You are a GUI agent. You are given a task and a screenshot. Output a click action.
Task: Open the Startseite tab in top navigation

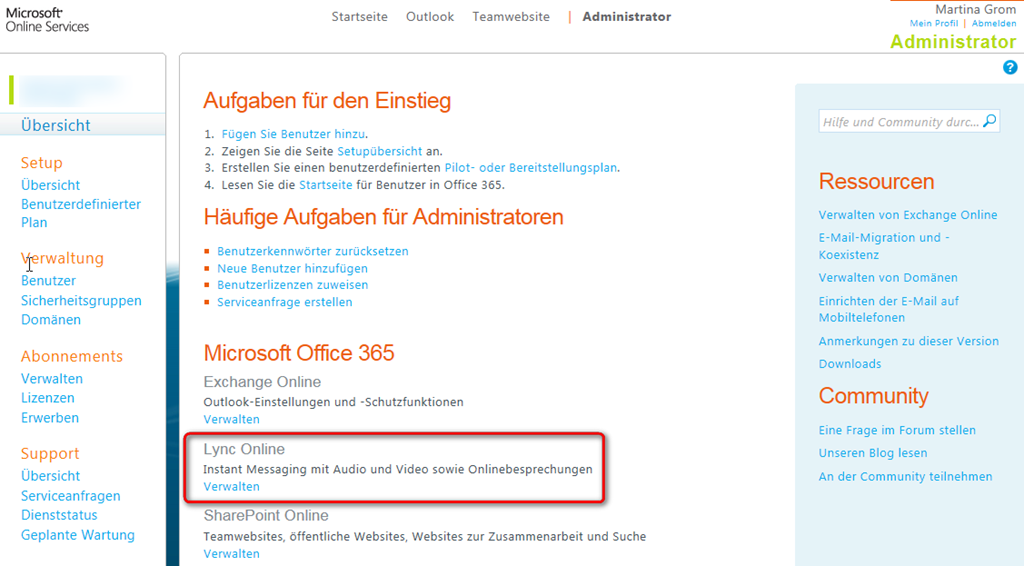click(359, 17)
